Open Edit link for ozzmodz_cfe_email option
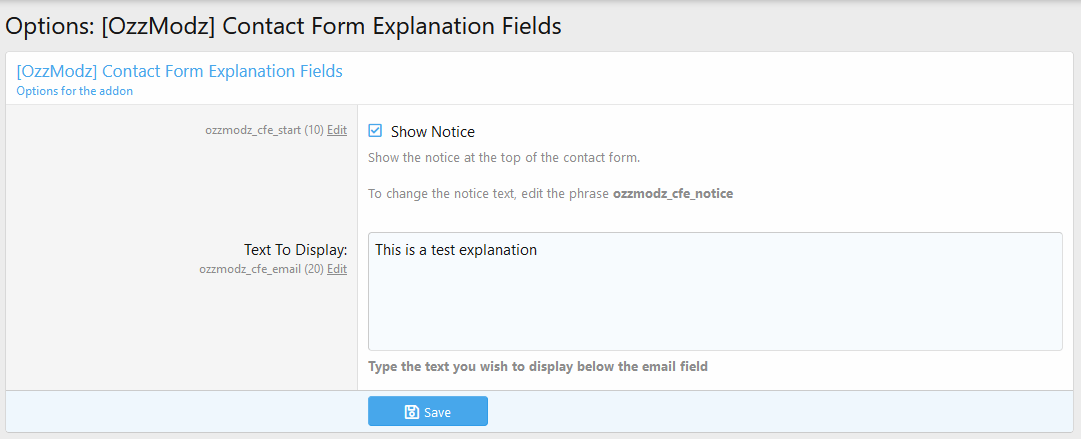 (x=337, y=269)
